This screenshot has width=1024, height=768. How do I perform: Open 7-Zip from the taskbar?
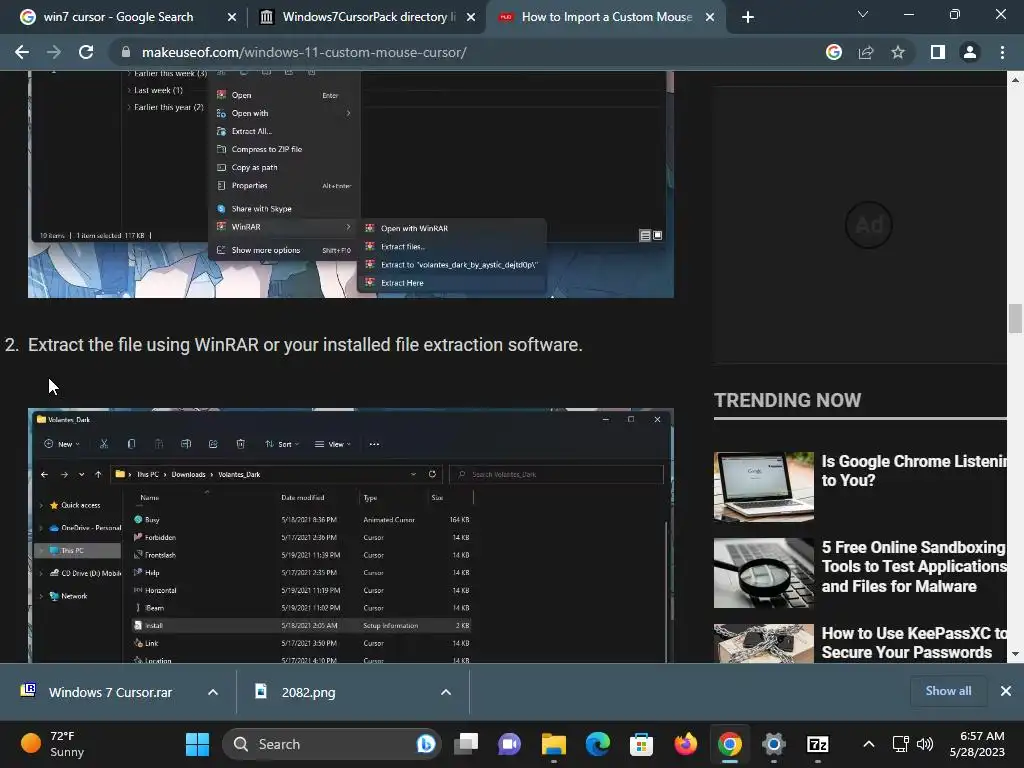coord(818,744)
